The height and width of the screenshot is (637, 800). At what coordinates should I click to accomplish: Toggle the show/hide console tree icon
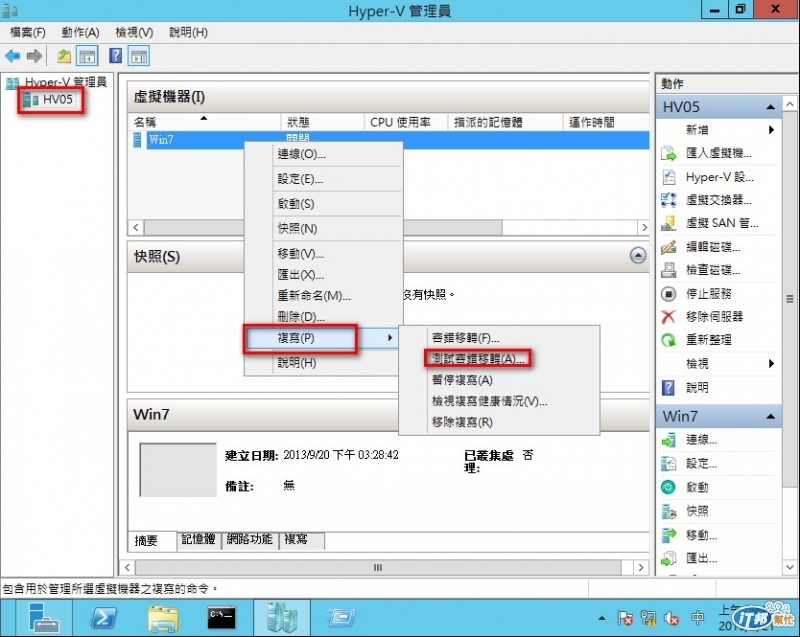click(x=87, y=56)
